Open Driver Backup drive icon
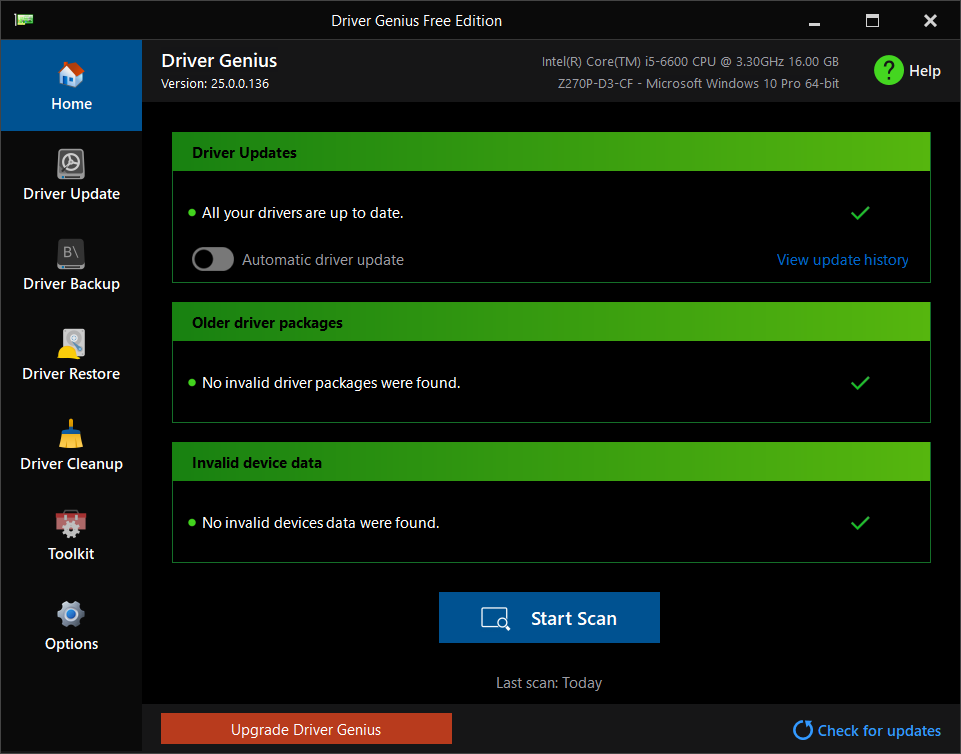Screen dimensions: 961x754 click(x=71, y=254)
